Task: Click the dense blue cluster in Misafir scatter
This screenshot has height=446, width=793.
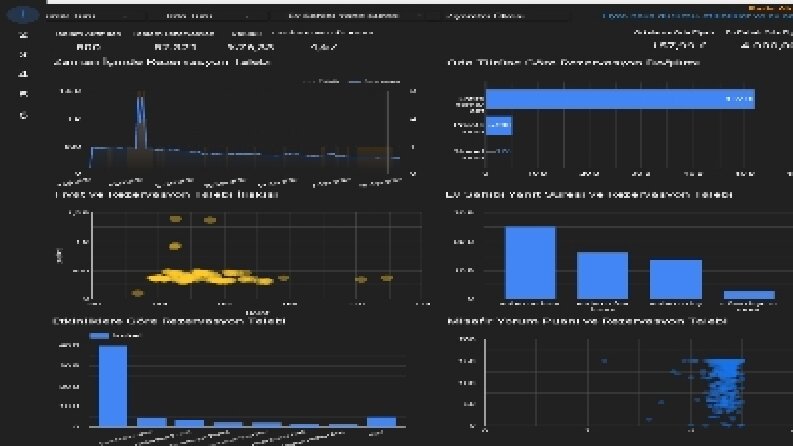Action: click(x=724, y=385)
